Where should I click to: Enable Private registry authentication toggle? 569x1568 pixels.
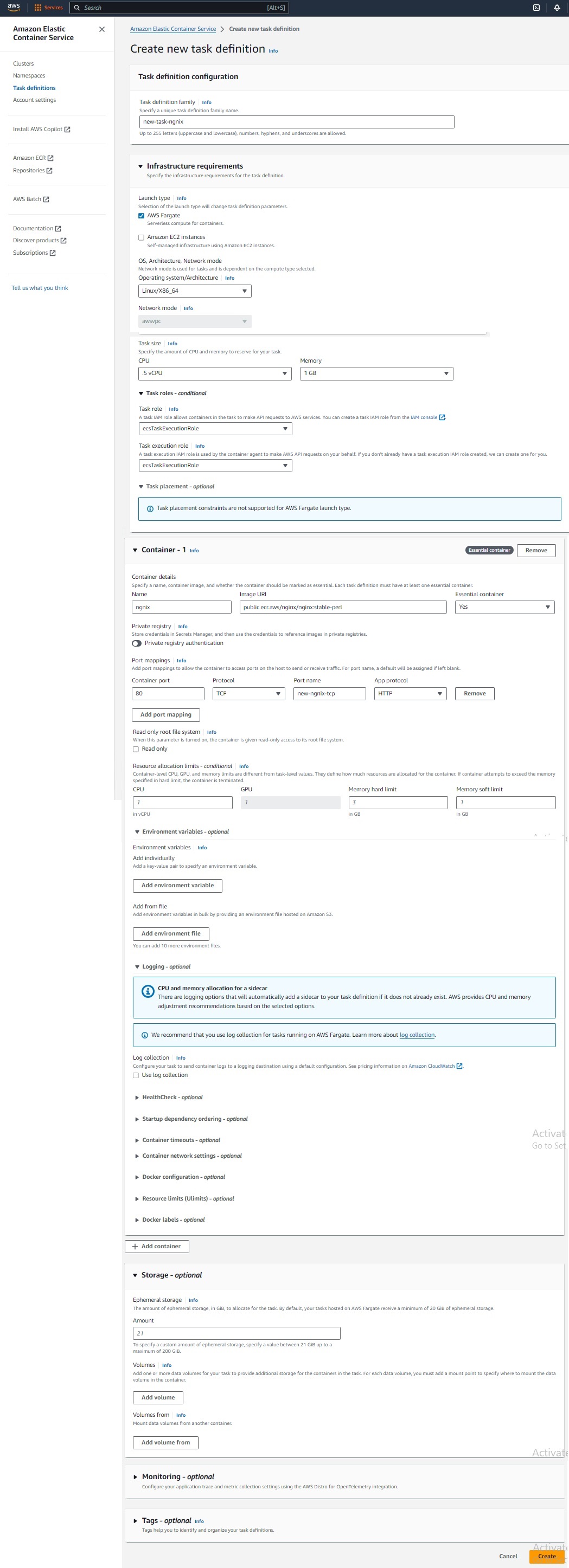pyautogui.click(x=137, y=643)
